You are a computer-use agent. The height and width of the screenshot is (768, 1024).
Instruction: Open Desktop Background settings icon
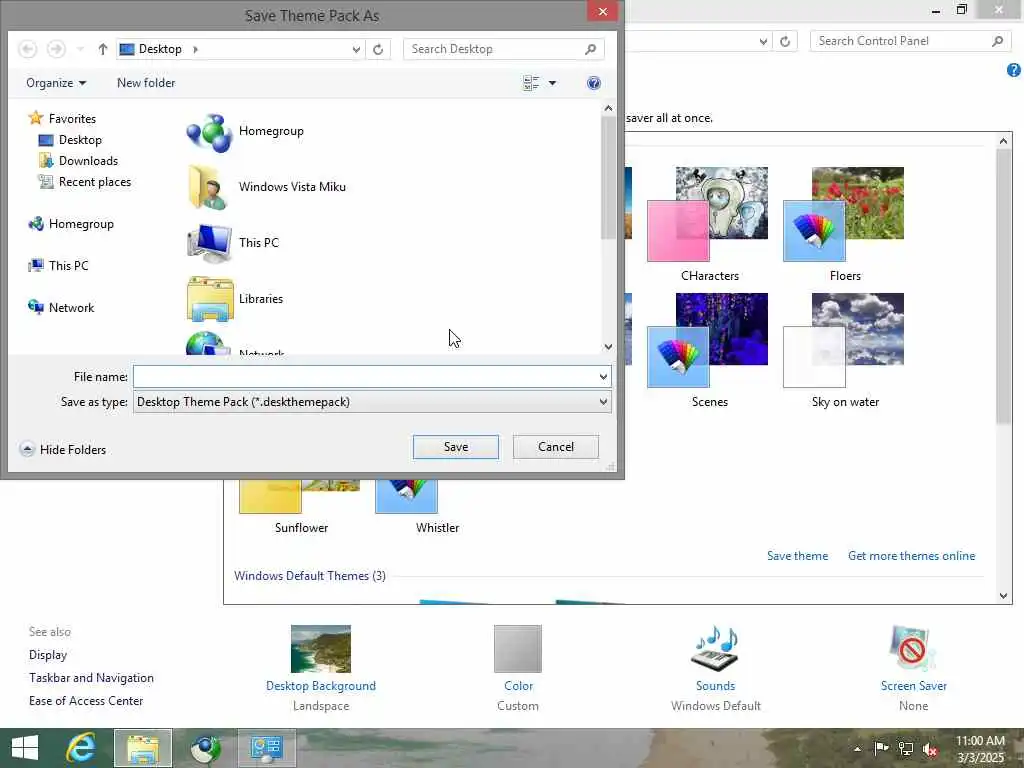[321, 649]
